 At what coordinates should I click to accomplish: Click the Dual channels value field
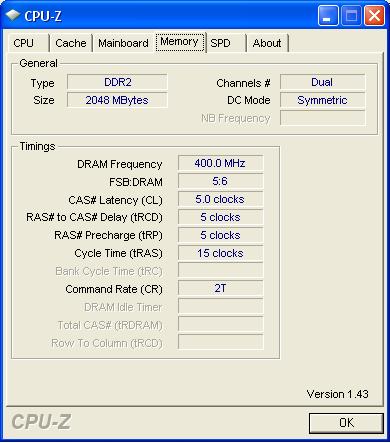tap(322, 82)
